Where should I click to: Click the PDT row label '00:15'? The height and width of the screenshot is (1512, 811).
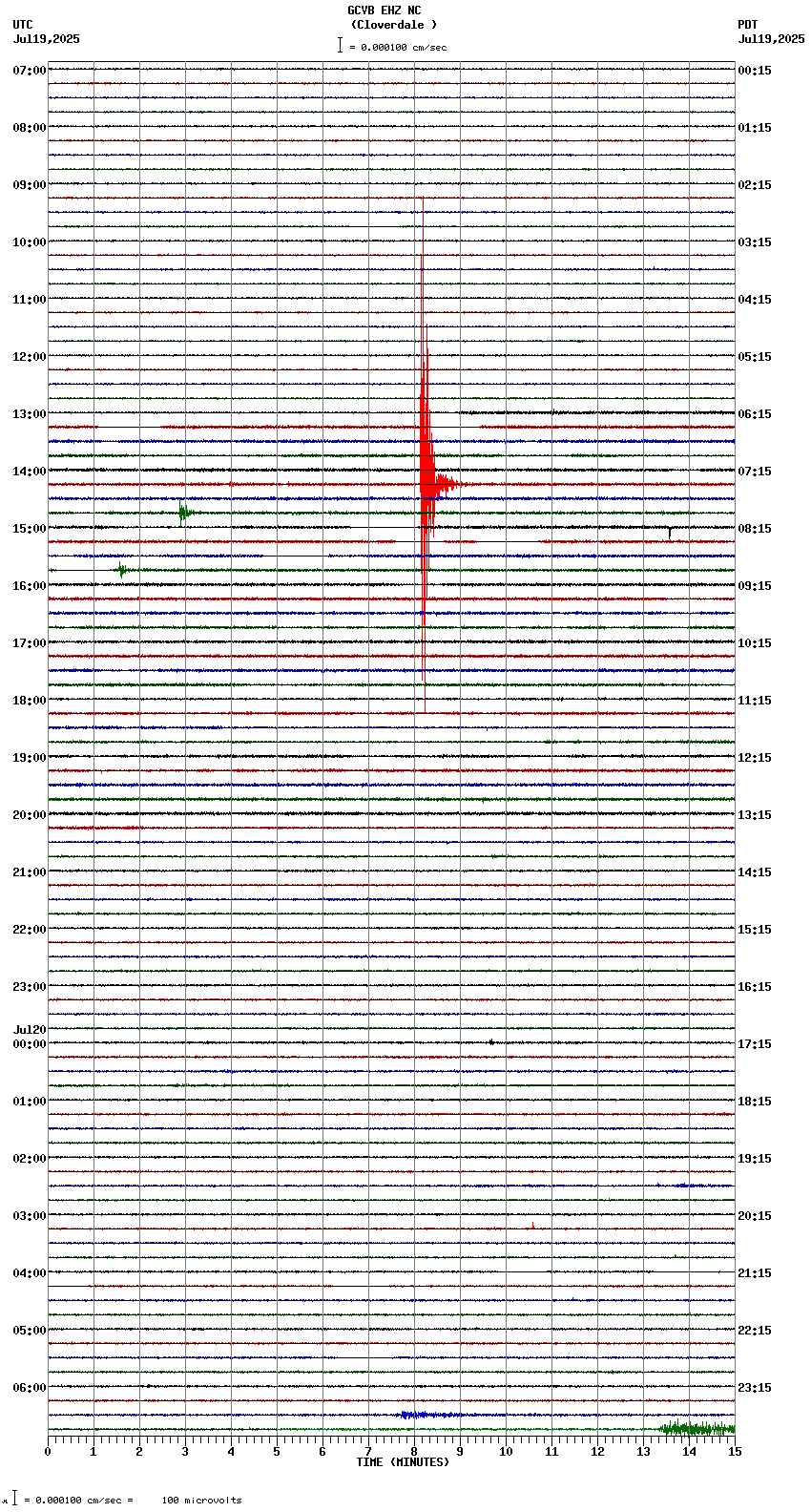click(755, 71)
